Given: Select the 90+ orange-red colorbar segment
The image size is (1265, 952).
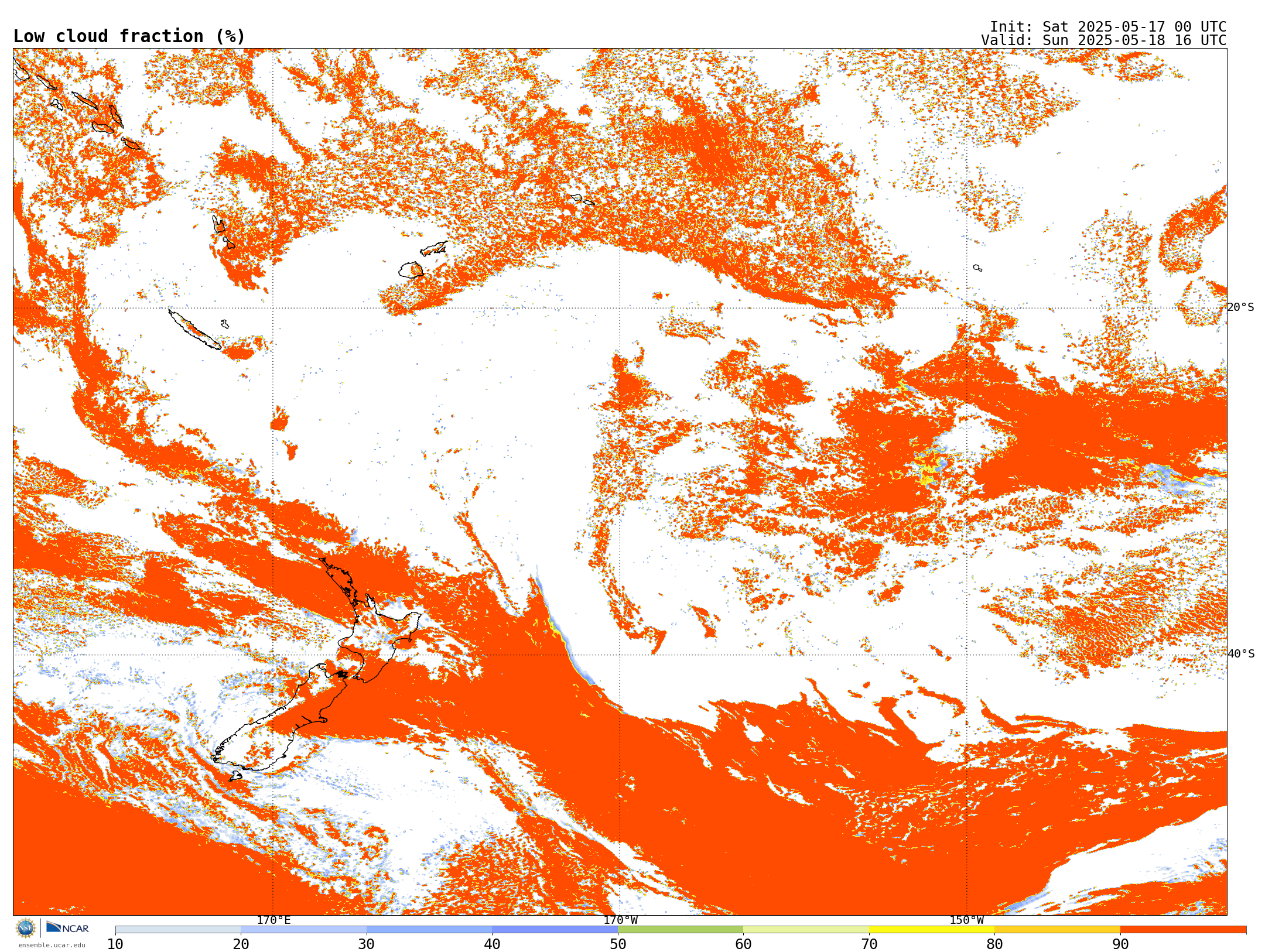Looking at the screenshot, I should pos(1183,930).
